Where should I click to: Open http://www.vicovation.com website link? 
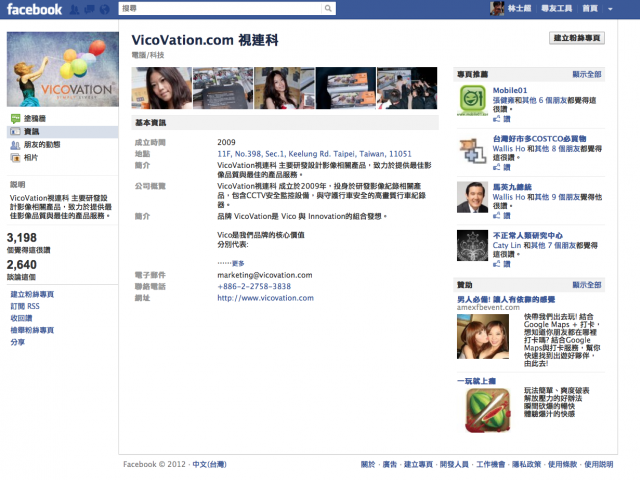[265, 298]
